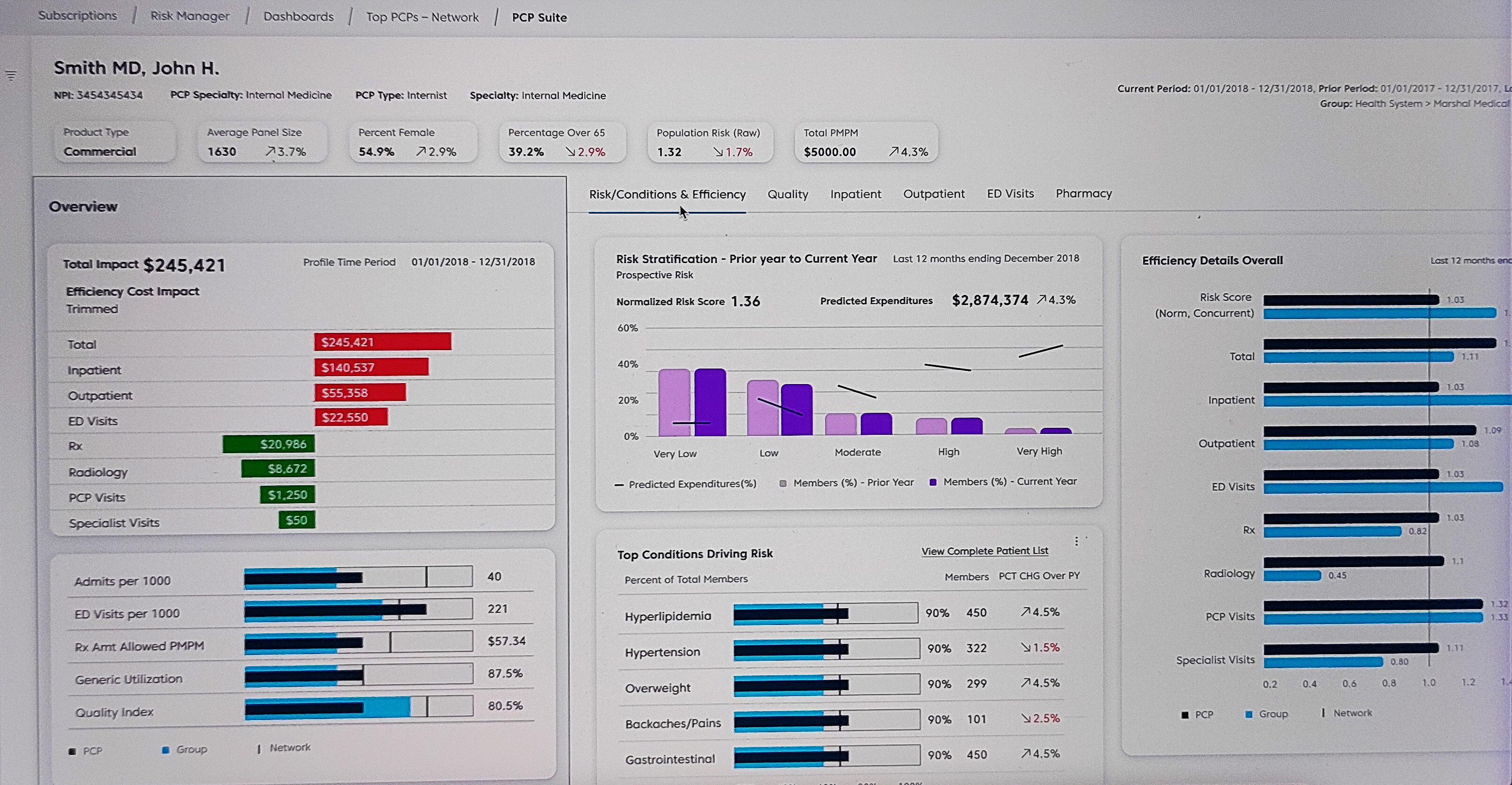
Task: Open the Top Conditions three-dot options menu
Action: click(1076, 541)
